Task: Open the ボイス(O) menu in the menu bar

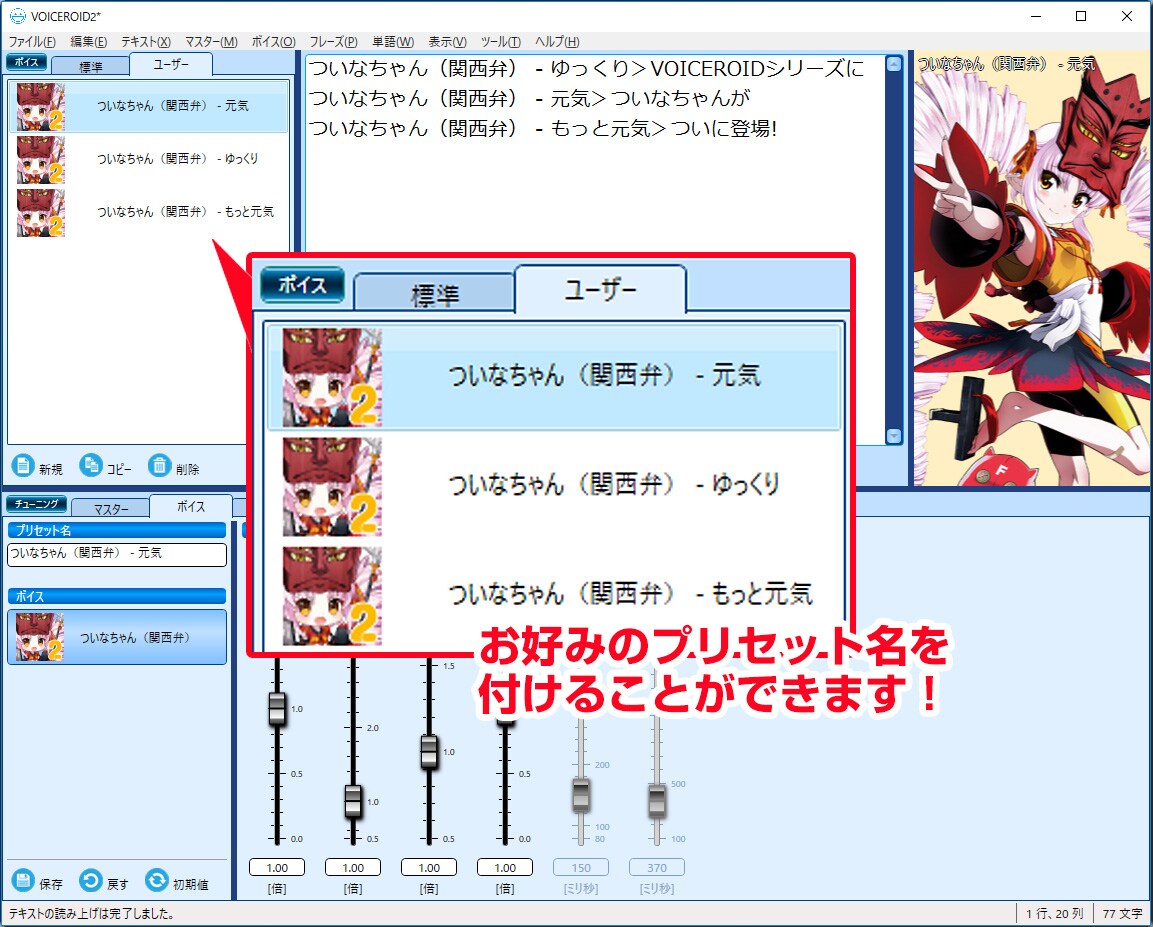Action: (273, 42)
